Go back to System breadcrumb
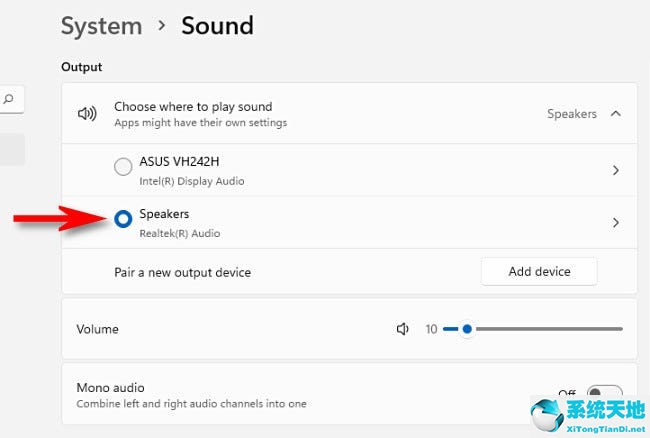Image resolution: width=650 pixels, height=438 pixels. [102, 26]
